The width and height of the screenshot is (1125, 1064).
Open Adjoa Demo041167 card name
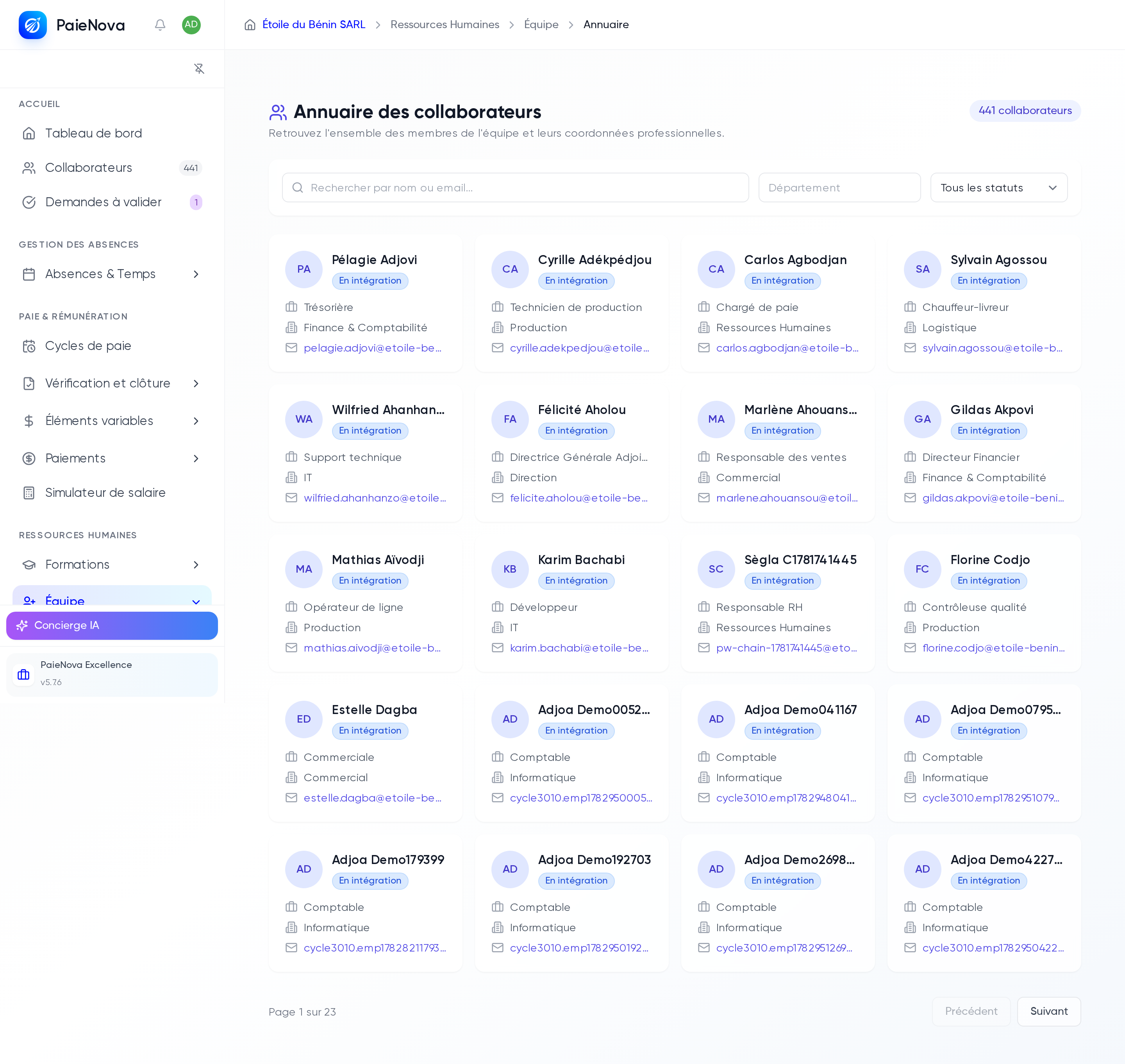(x=800, y=710)
